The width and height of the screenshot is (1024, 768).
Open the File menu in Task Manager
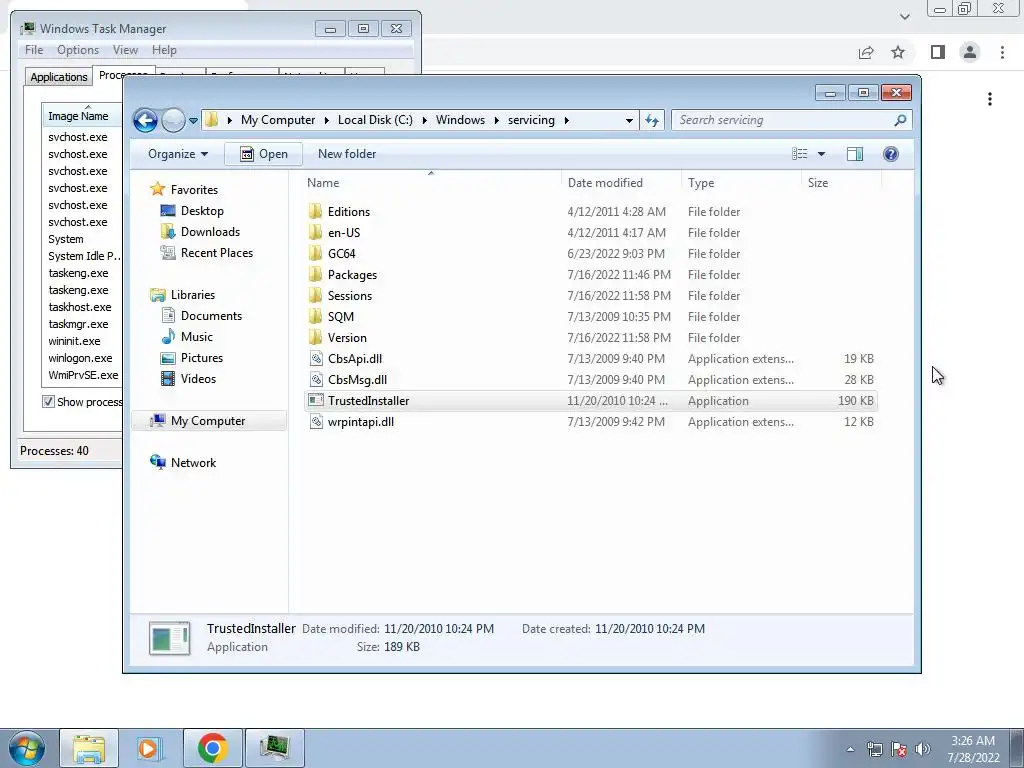[34, 50]
